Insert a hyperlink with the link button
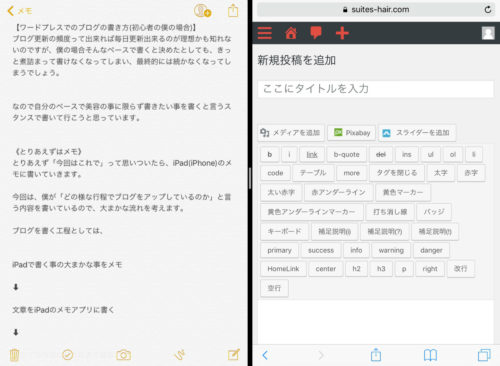This screenshot has width=500, height=366. click(x=312, y=154)
